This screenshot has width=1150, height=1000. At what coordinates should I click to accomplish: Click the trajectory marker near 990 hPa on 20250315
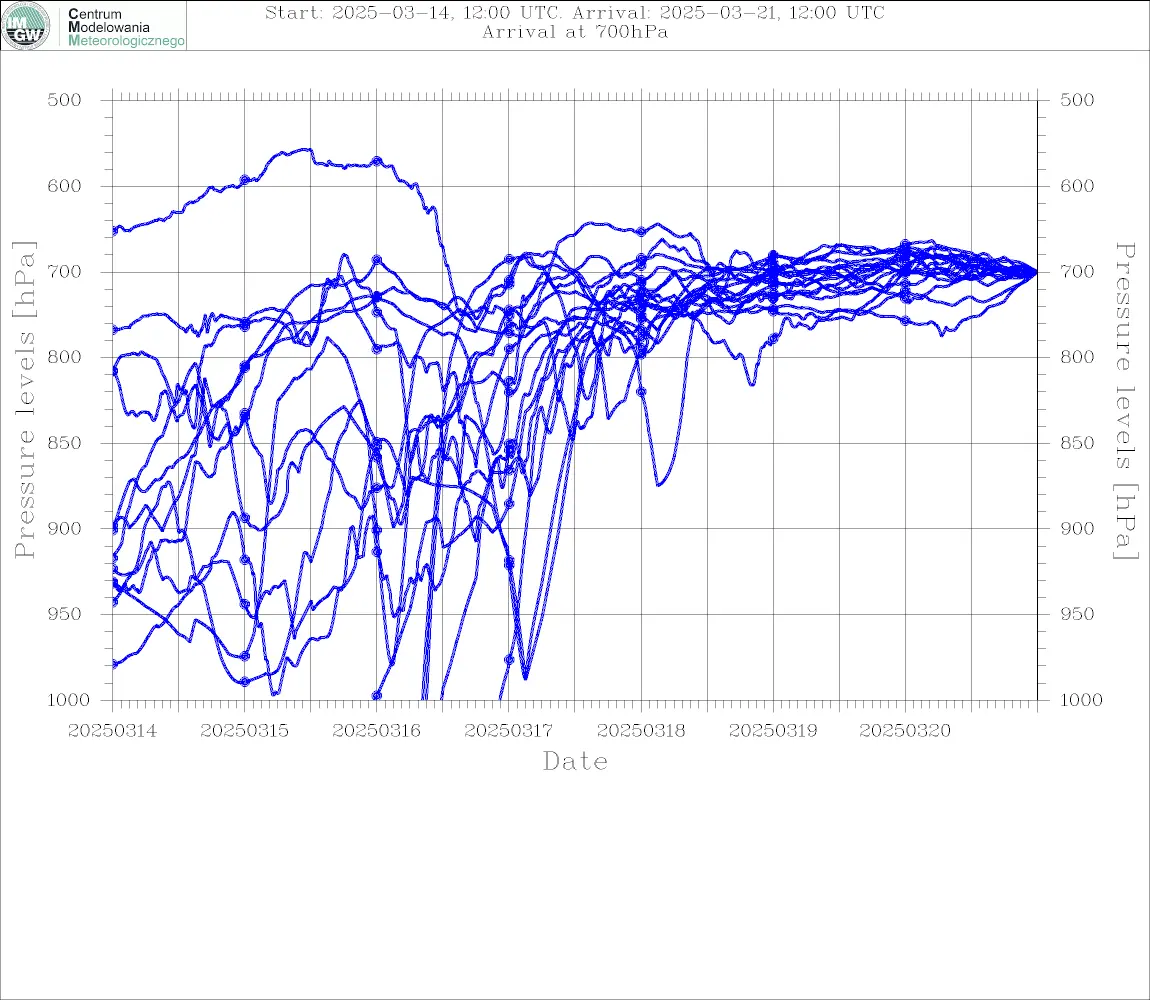[245, 682]
